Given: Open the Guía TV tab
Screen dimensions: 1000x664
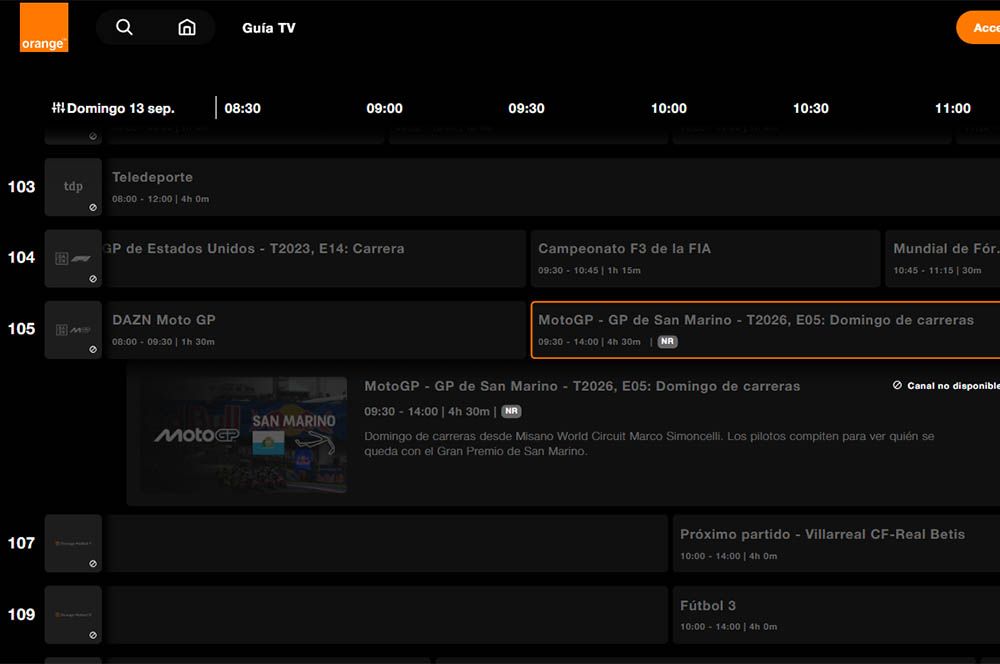Looking at the screenshot, I should (x=268, y=28).
